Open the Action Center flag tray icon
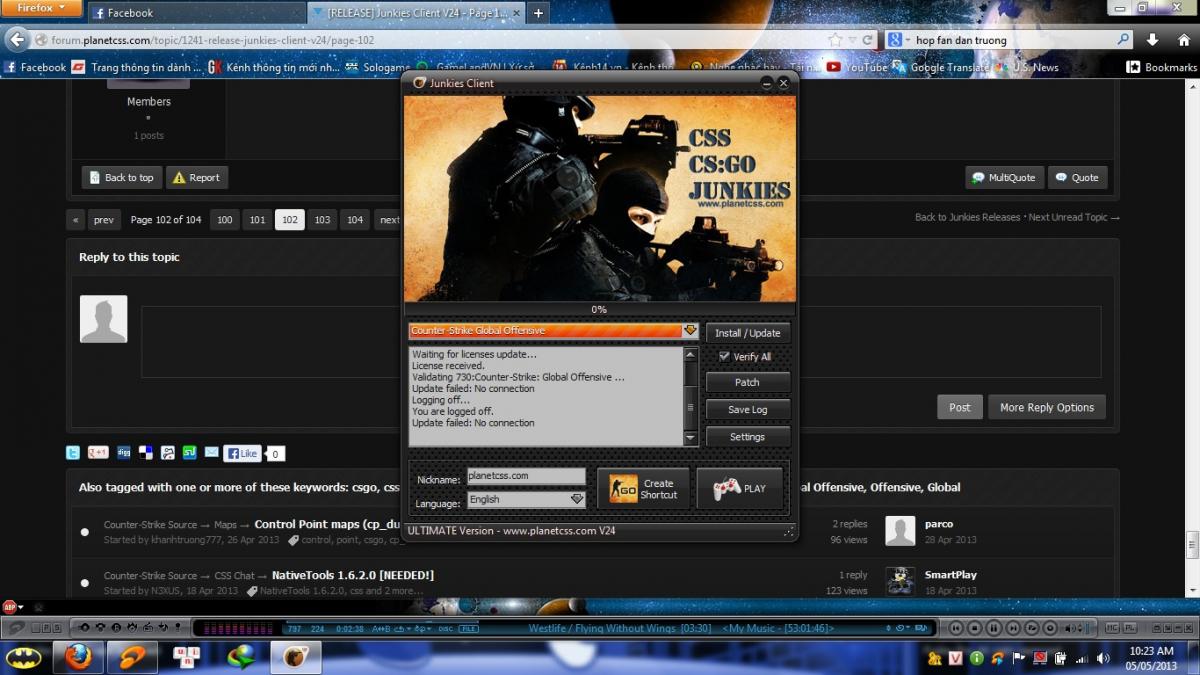 (x=1019, y=658)
